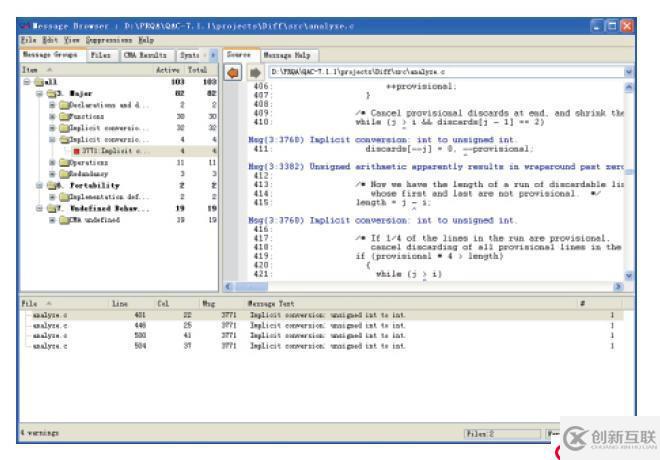Image resolution: width=660 pixels, height=460 pixels.
Task: Click the red 3771 message marker icon
Action: coord(76,151)
